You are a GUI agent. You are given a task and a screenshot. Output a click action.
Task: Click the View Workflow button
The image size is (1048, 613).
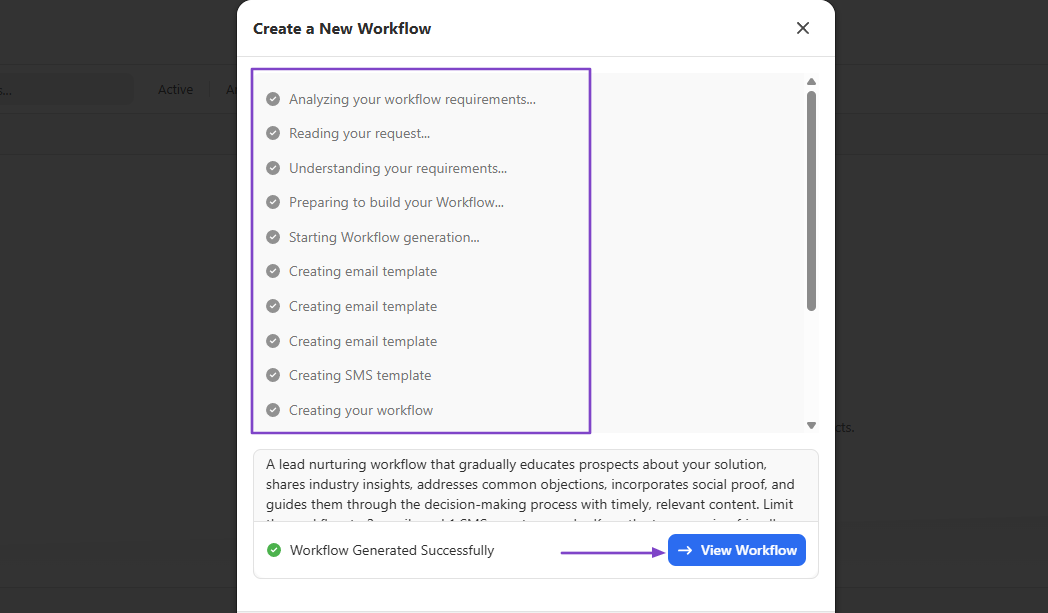(x=737, y=550)
